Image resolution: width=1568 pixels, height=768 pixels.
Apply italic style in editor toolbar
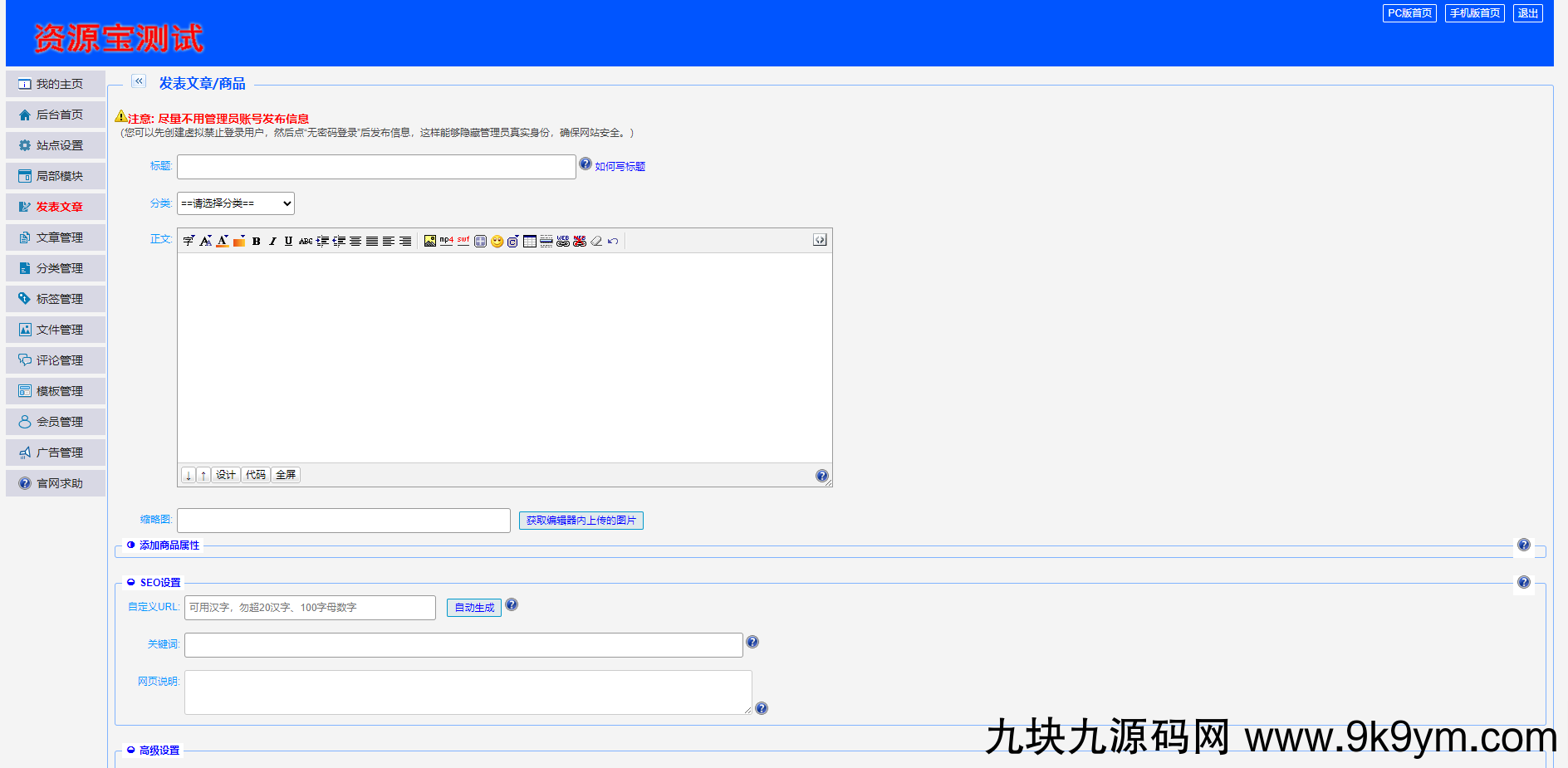(x=272, y=242)
